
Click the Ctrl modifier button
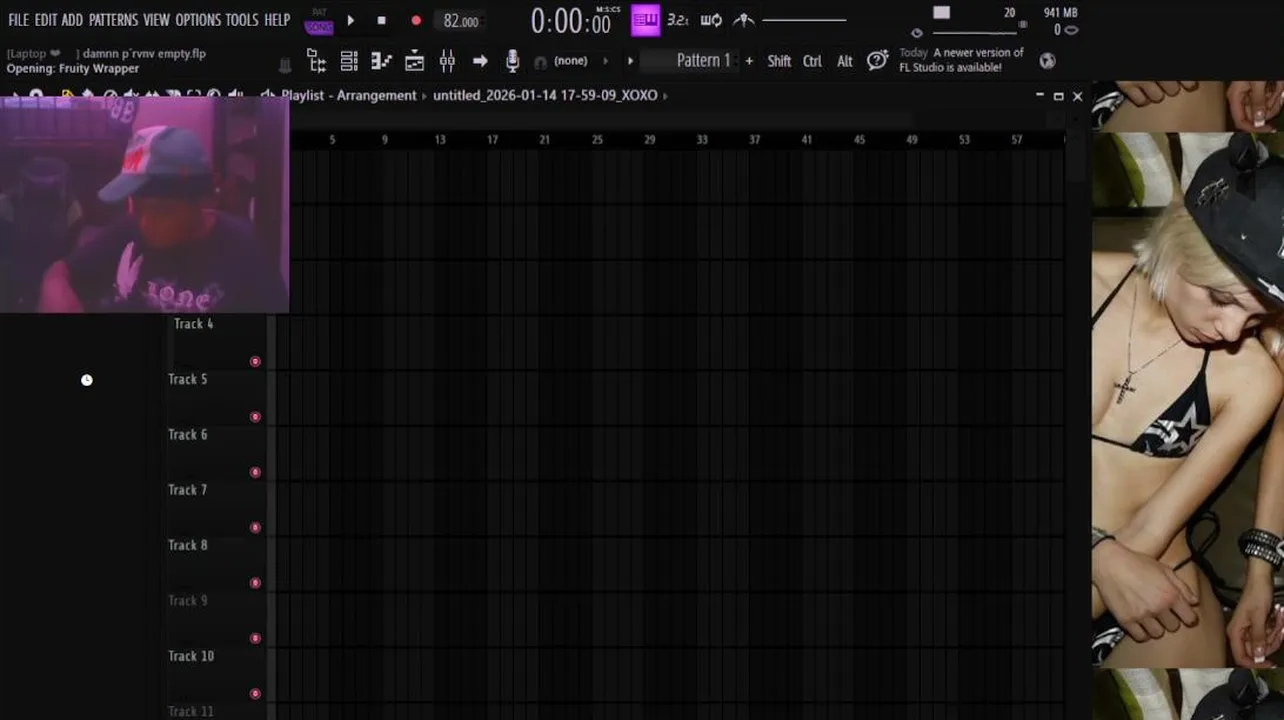[812, 61]
